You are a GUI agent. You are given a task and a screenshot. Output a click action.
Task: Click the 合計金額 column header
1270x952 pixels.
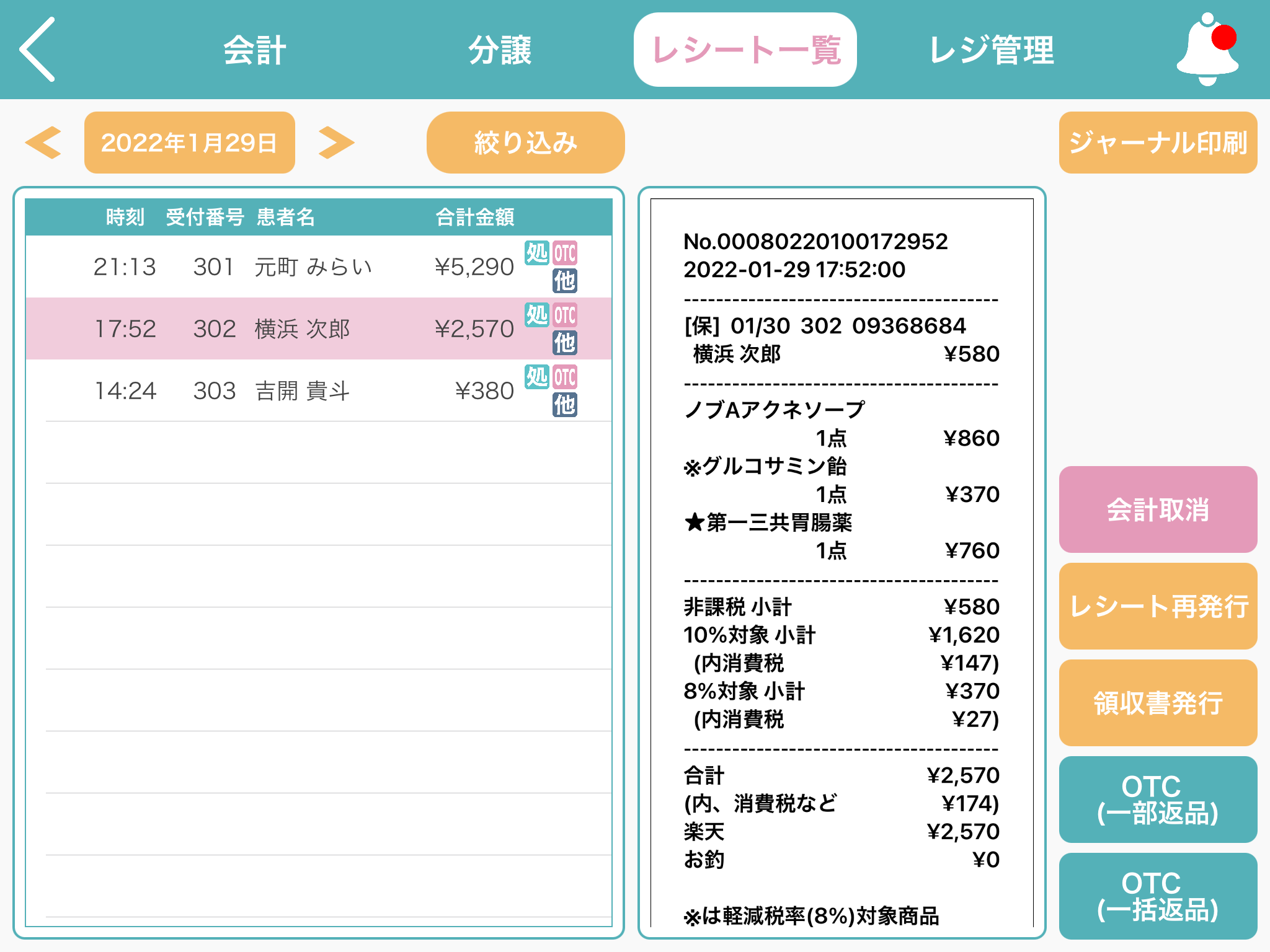tap(475, 217)
